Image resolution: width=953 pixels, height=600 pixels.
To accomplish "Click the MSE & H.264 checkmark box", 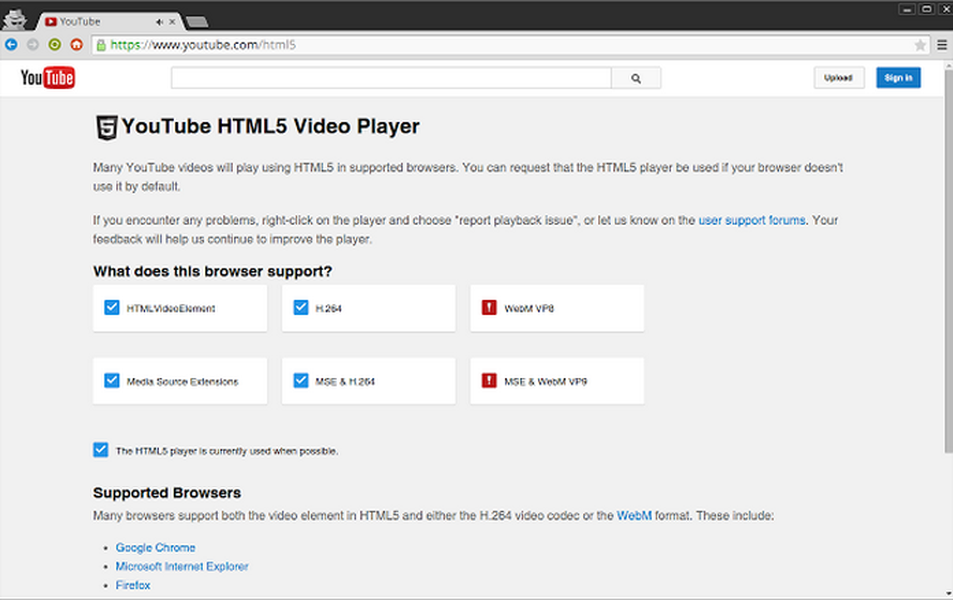I will click(301, 381).
